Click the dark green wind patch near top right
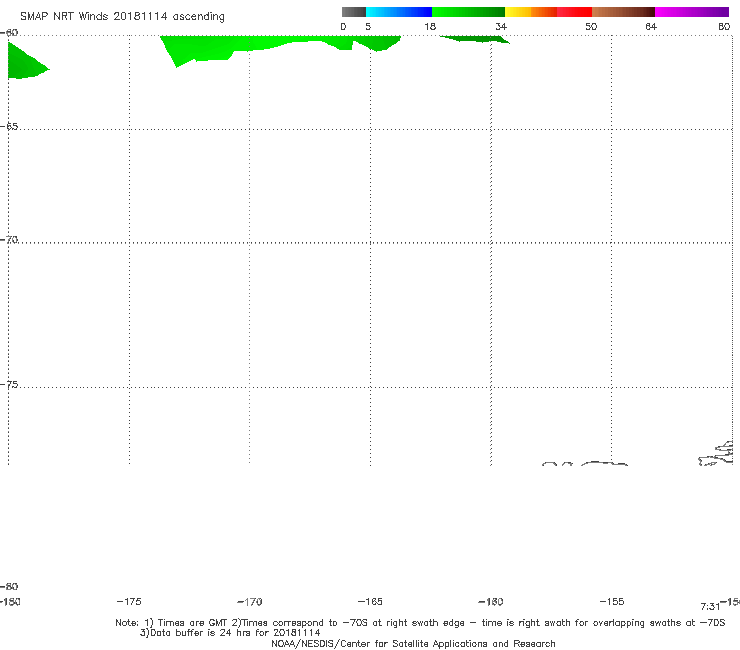The width and height of the screenshot is (740, 650). (475, 39)
